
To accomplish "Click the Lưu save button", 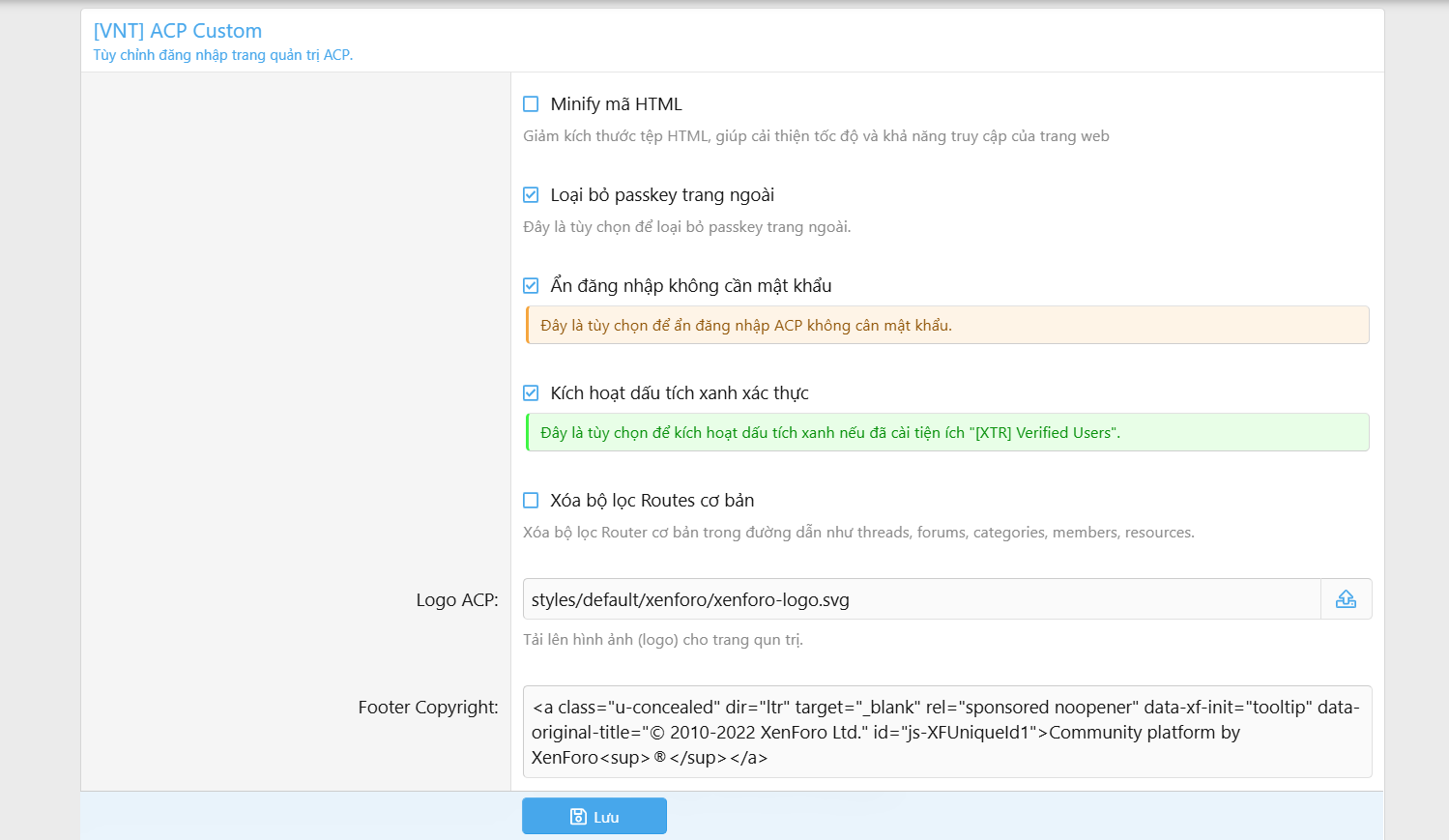I will coord(594,816).
